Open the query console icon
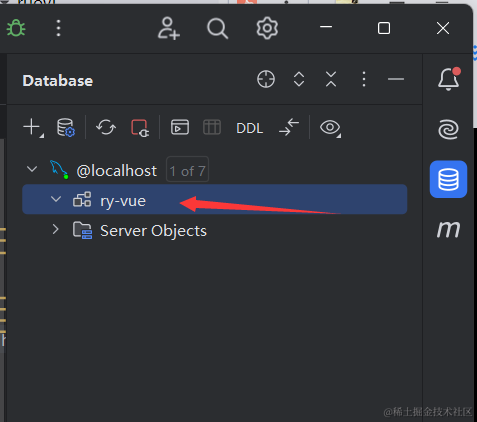The height and width of the screenshot is (422, 477). pyautogui.click(x=180, y=127)
